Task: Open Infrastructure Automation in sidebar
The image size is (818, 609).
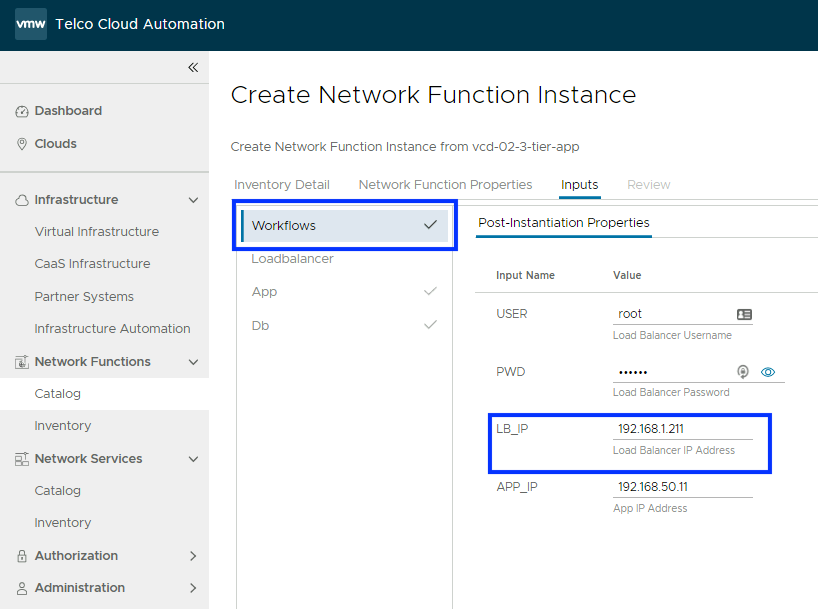Action: 112,329
